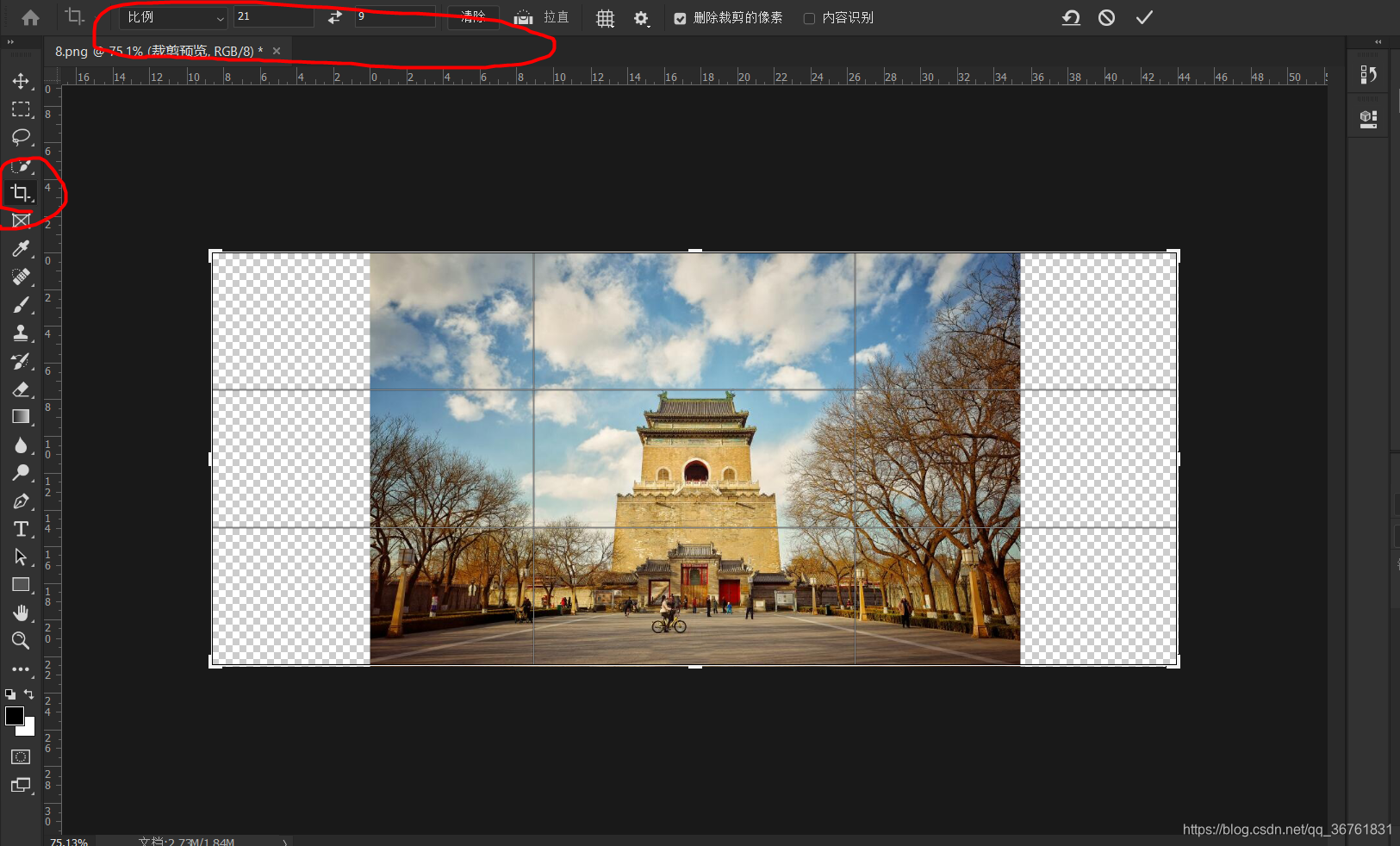Open the Crop tool preset picker

point(75,16)
